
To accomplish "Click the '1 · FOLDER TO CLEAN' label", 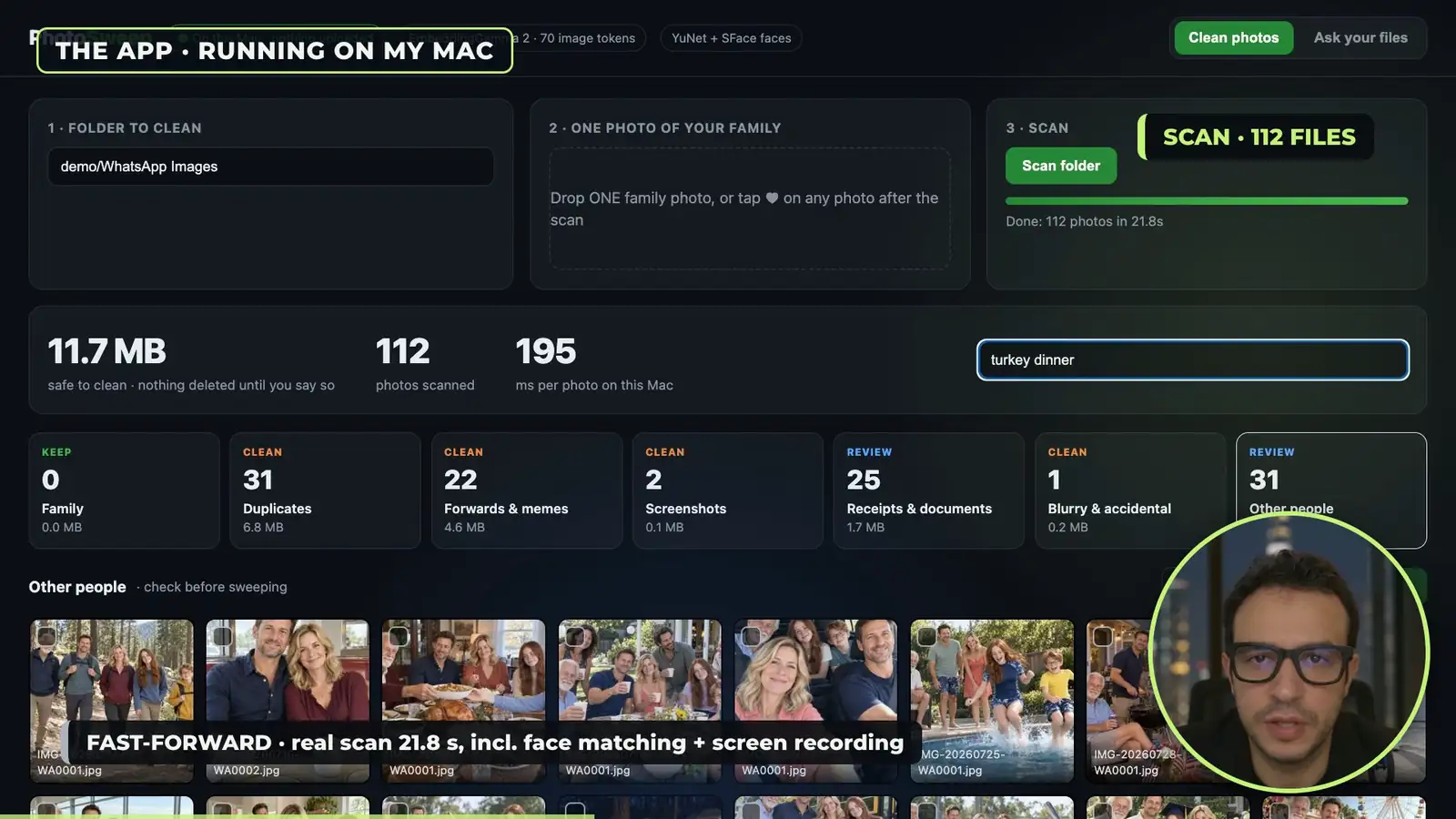I will pyautogui.click(x=125, y=128).
